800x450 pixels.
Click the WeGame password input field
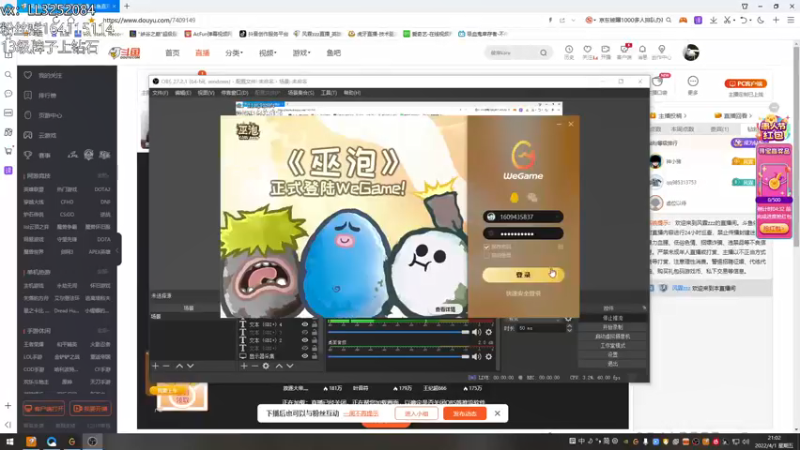523,234
